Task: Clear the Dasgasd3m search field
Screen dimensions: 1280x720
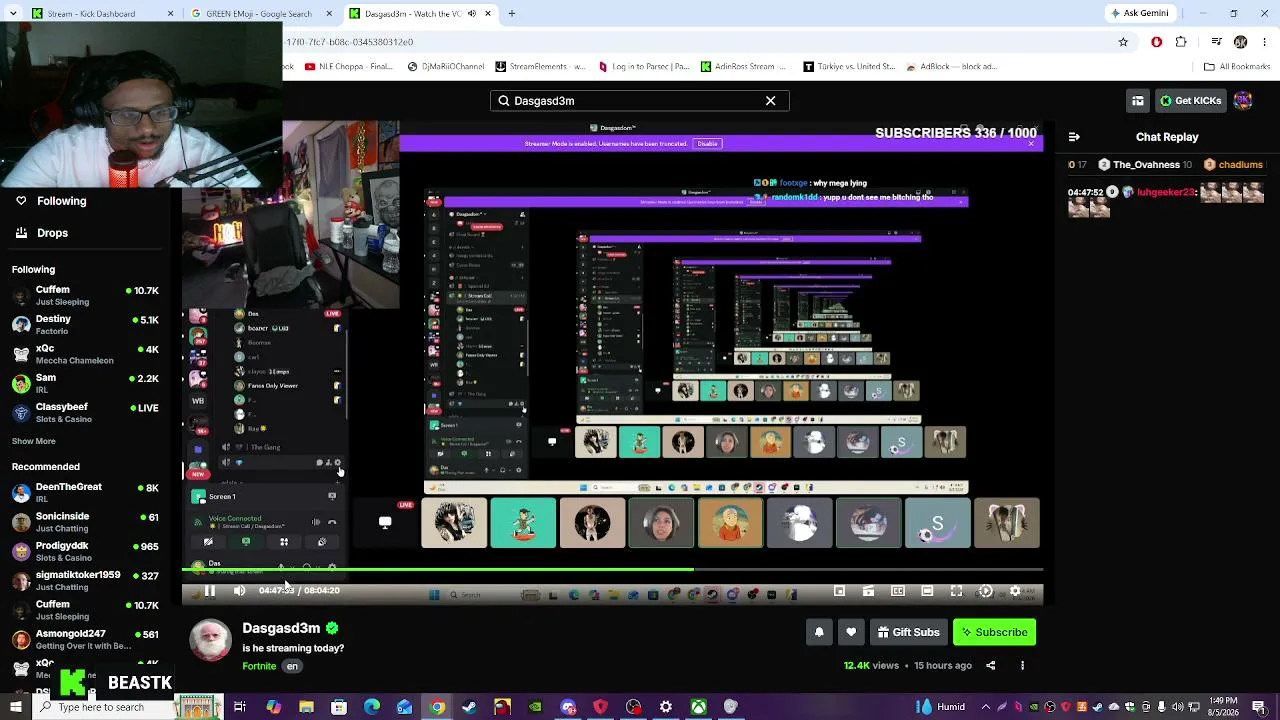Action: (770, 101)
